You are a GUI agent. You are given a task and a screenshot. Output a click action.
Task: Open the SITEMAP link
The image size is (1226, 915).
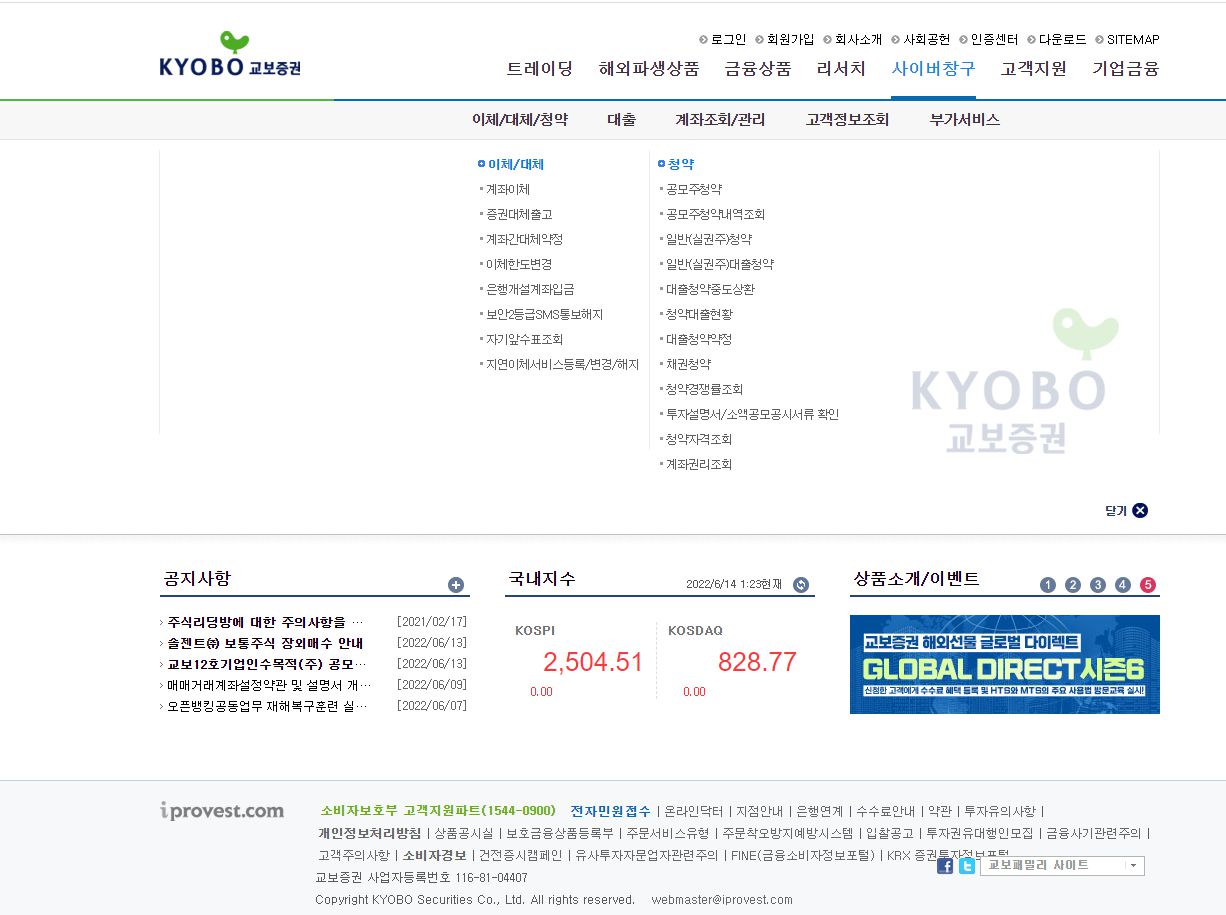click(1133, 39)
